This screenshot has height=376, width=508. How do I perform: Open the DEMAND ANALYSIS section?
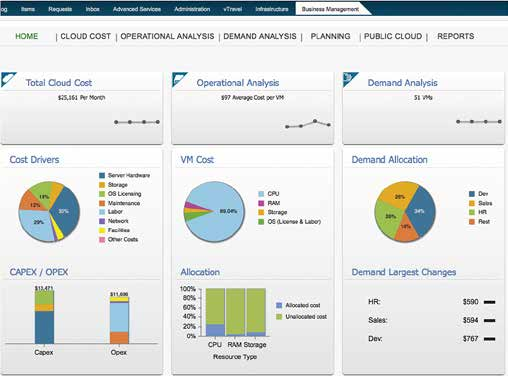(x=260, y=36)
